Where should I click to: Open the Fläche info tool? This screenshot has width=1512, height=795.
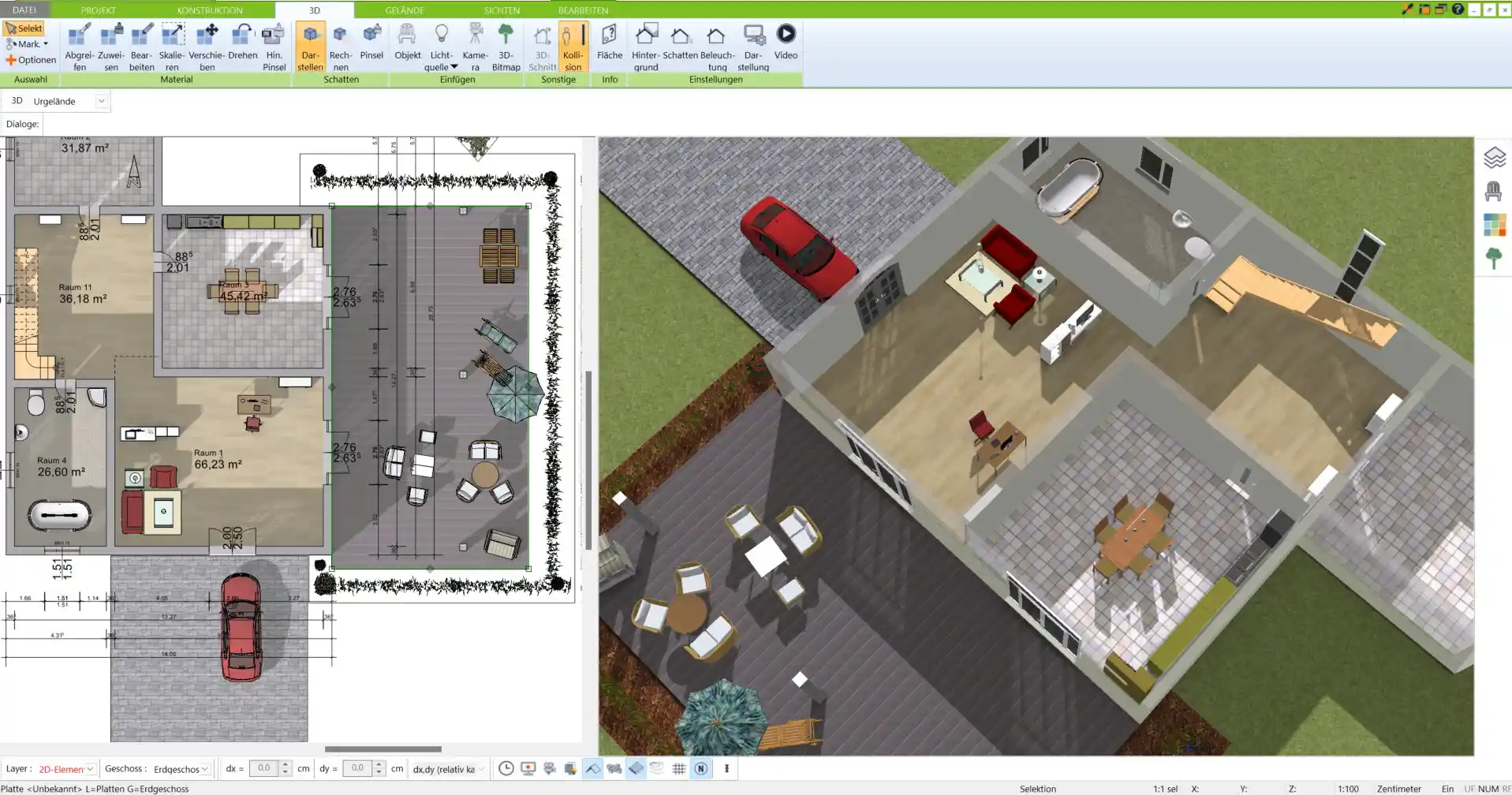tap(610, 42)
